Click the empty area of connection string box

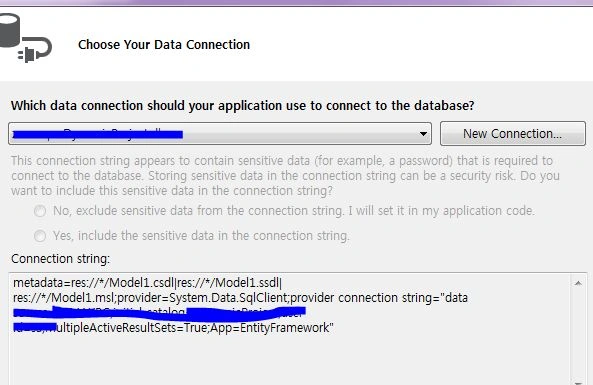tap(289, 359)
